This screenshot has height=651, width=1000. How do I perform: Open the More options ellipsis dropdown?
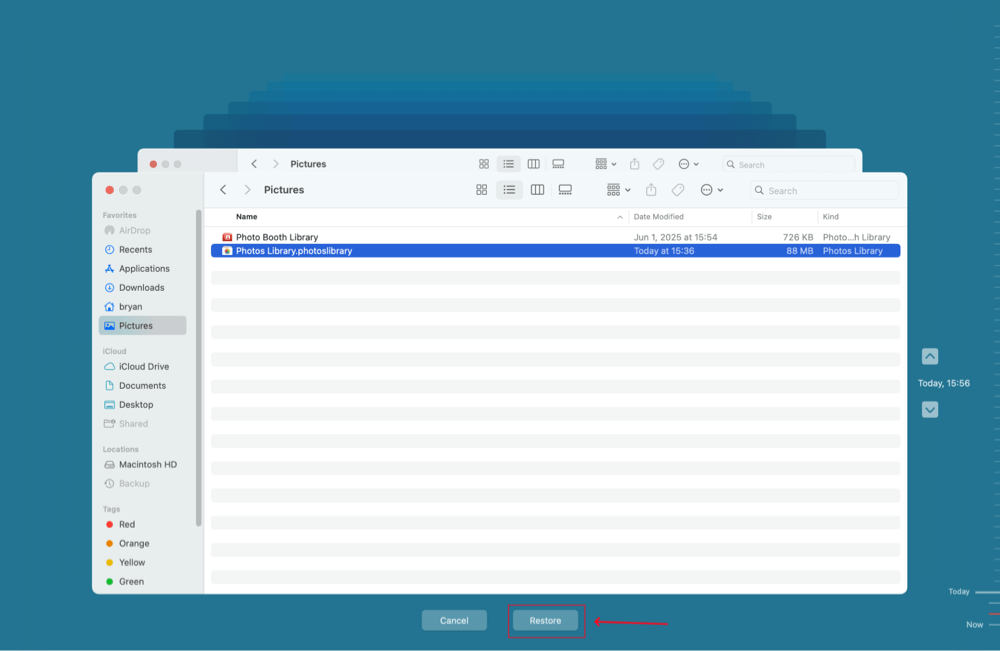click(x=710, y=189)
